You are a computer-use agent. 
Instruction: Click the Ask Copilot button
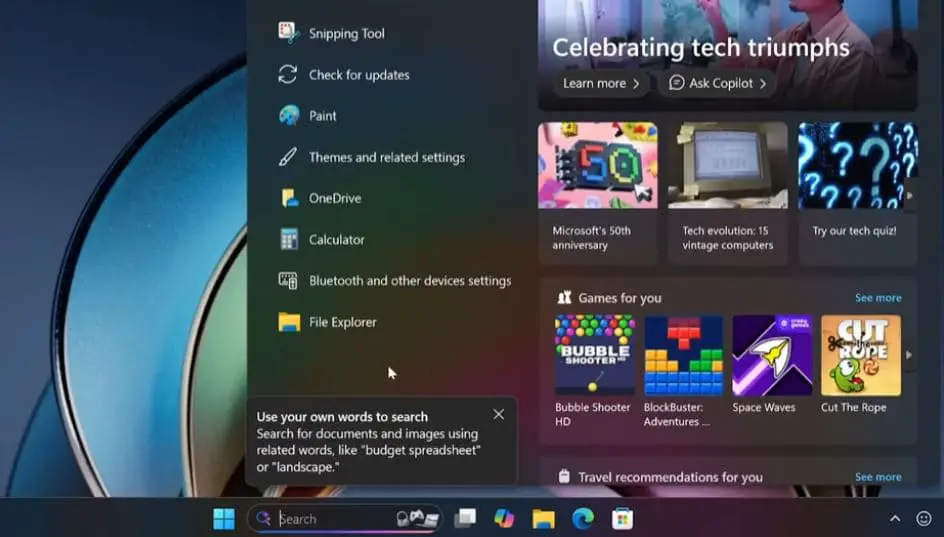pos(717,83)
